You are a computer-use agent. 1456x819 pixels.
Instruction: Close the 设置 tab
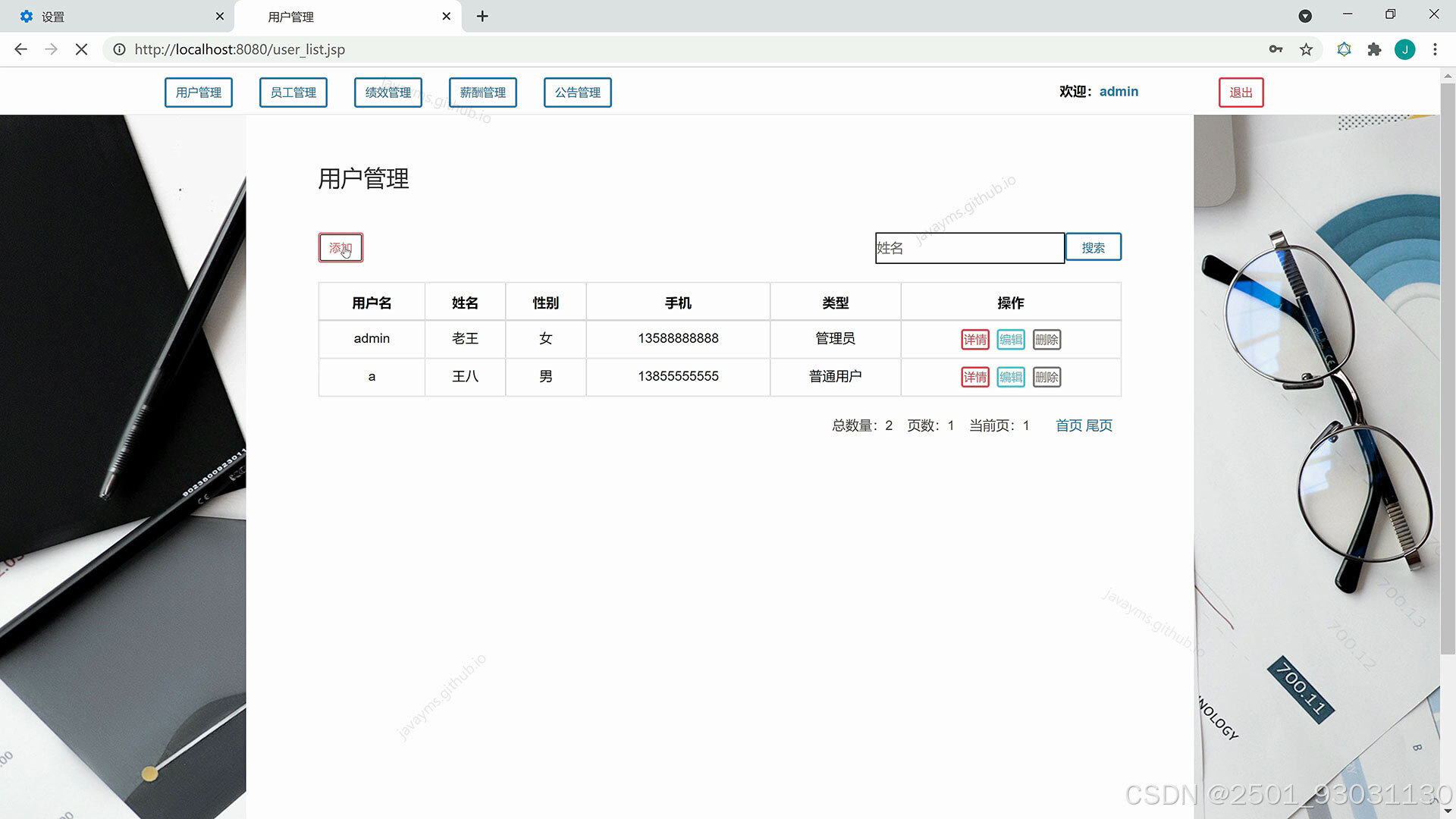(x=220, y=16)
